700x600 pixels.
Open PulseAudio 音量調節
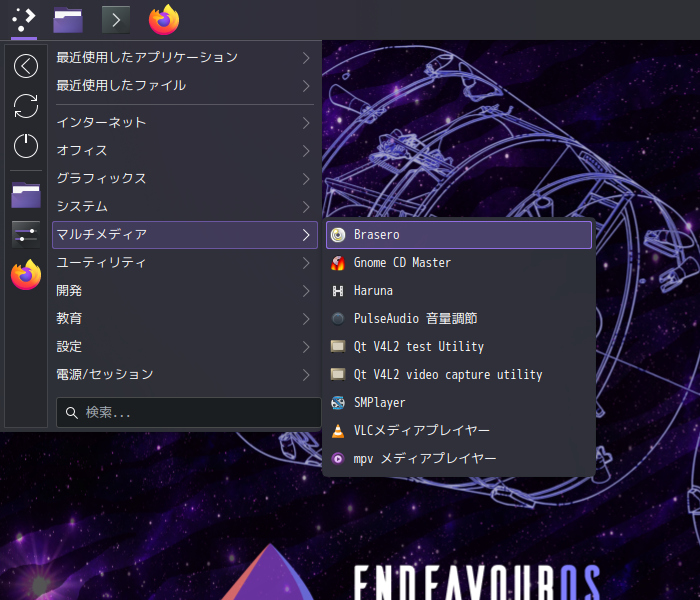(x=459, y=319)
